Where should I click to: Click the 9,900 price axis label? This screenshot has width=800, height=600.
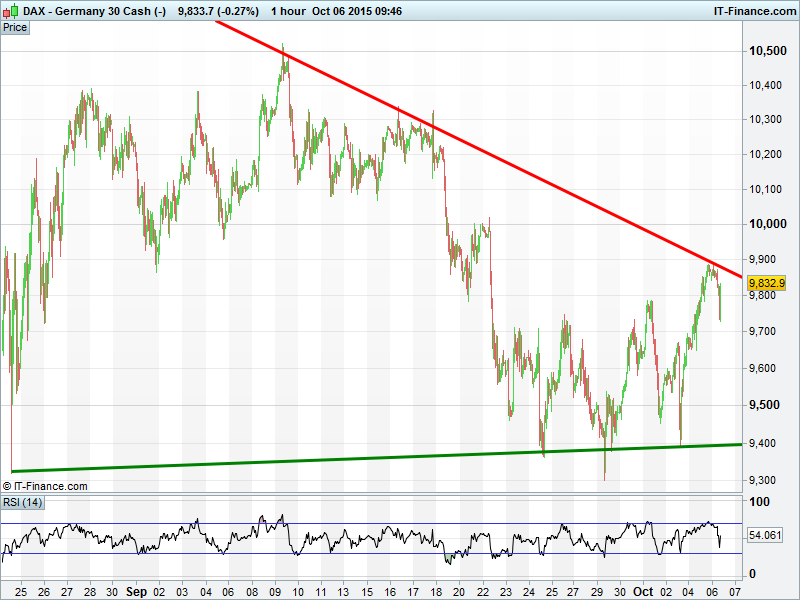pos(762,259)
